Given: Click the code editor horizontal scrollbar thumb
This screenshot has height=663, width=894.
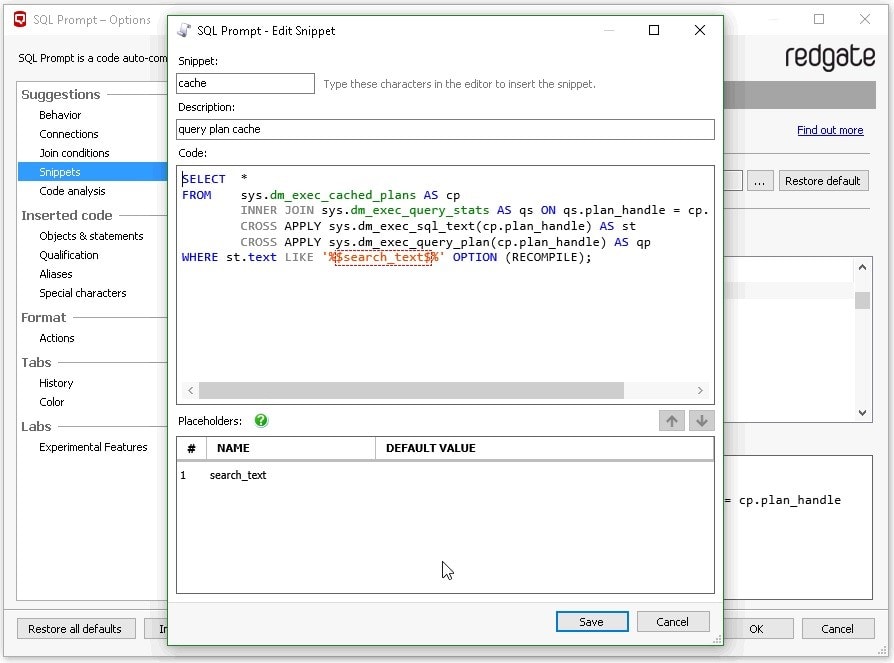Looking at the screenshot, I should click(x=411, y=391).
